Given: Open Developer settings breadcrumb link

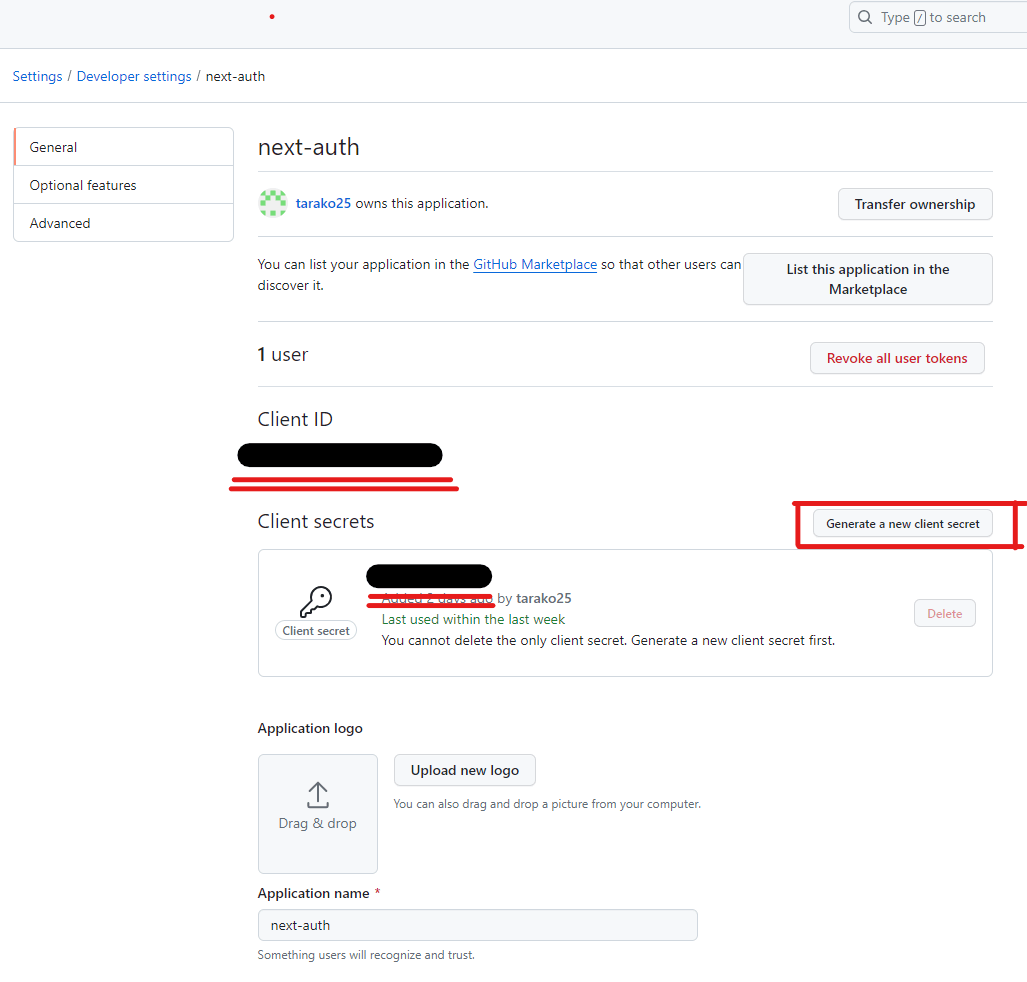Looking at the screenshot, I should click(x=134, y=76).
